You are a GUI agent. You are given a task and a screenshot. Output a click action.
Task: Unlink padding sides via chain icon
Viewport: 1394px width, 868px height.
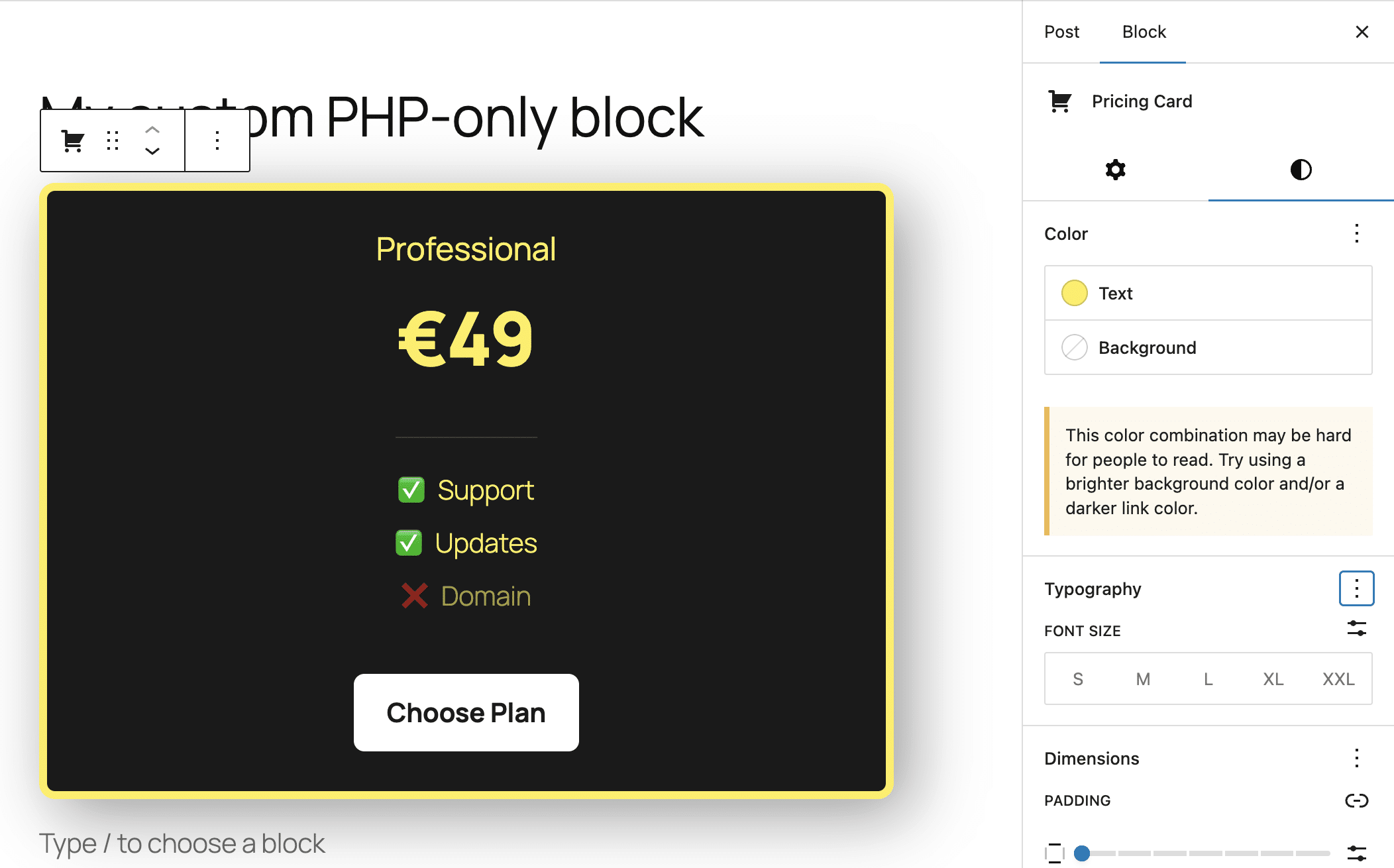1356,799
